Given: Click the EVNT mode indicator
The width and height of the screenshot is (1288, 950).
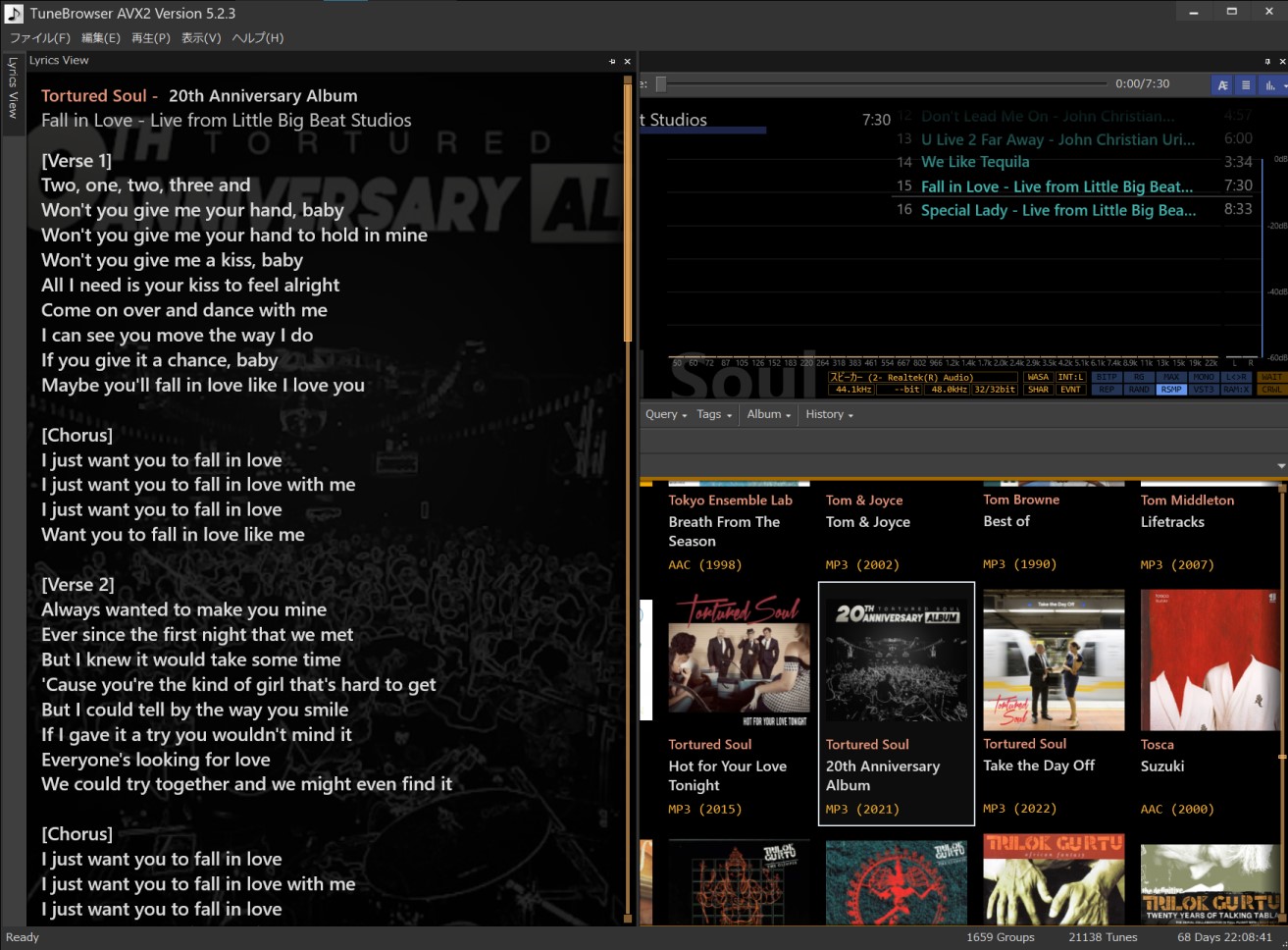Looking at the screenshot, I should (x=1069, y=389).
